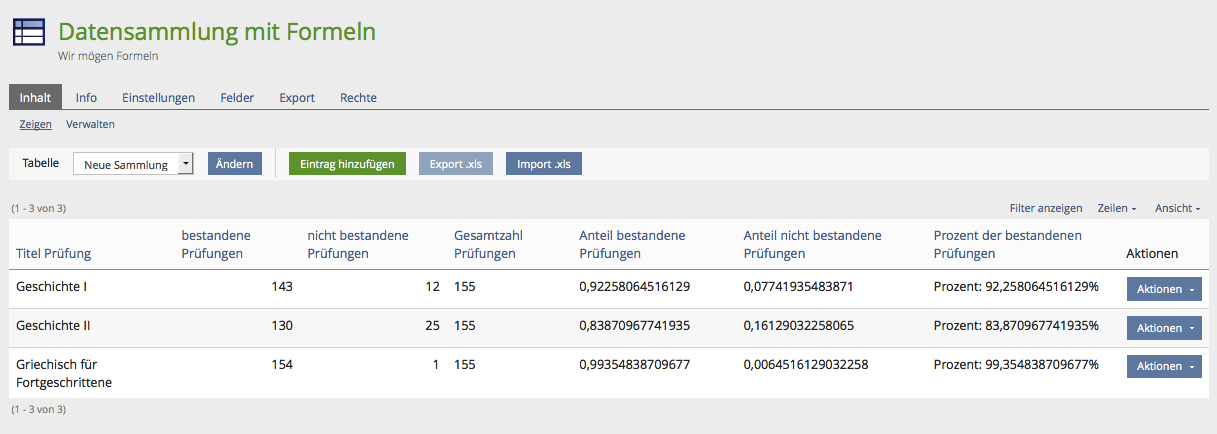Screen dimensions: 1217x434
Task: Click the Import .xls button
Action: (x=544, y=164)
